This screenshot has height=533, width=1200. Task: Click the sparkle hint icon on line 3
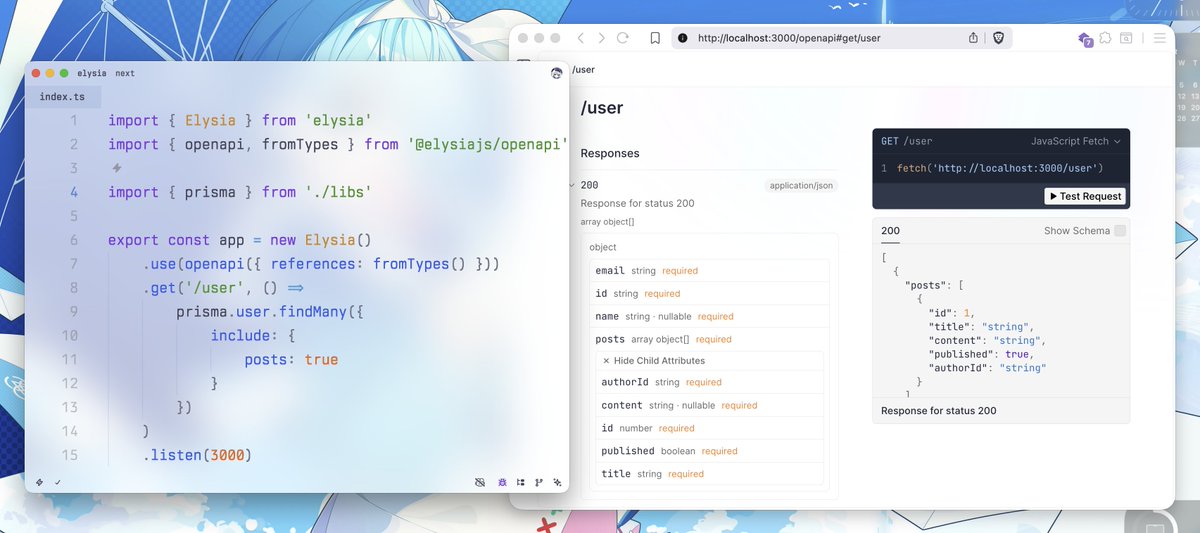117,168
